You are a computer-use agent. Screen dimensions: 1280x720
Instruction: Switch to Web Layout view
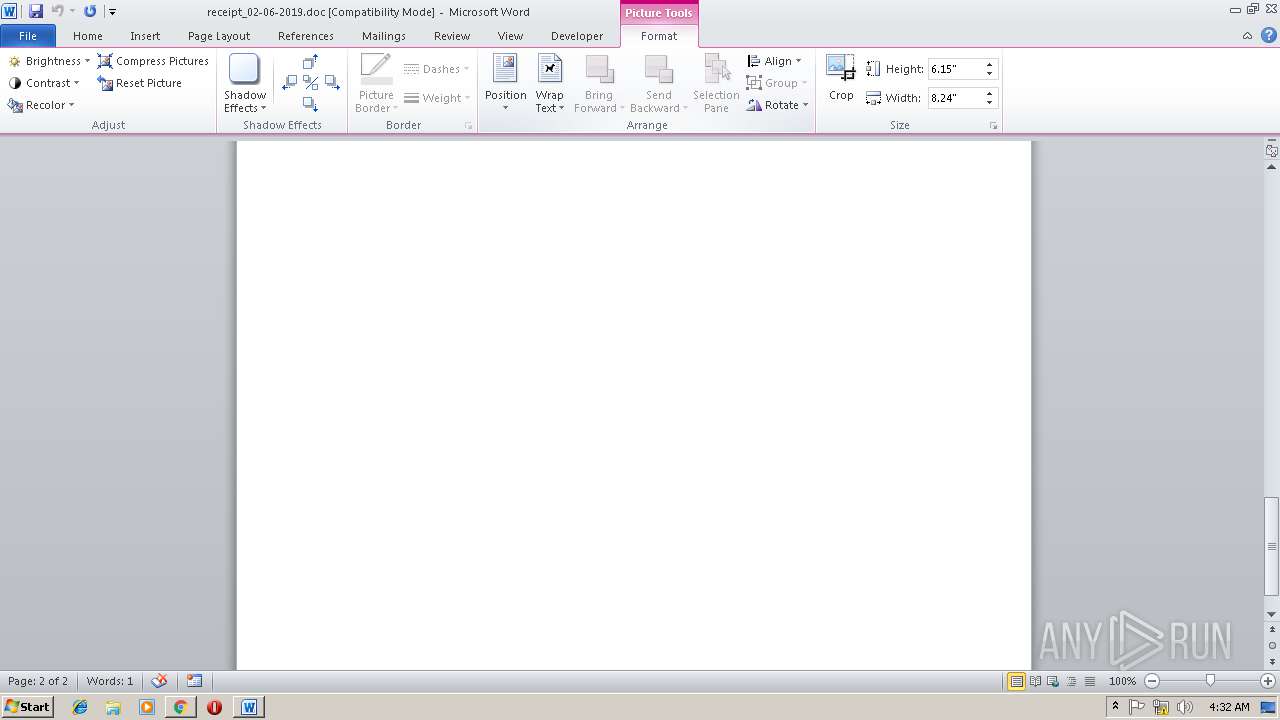point(1053,681)
